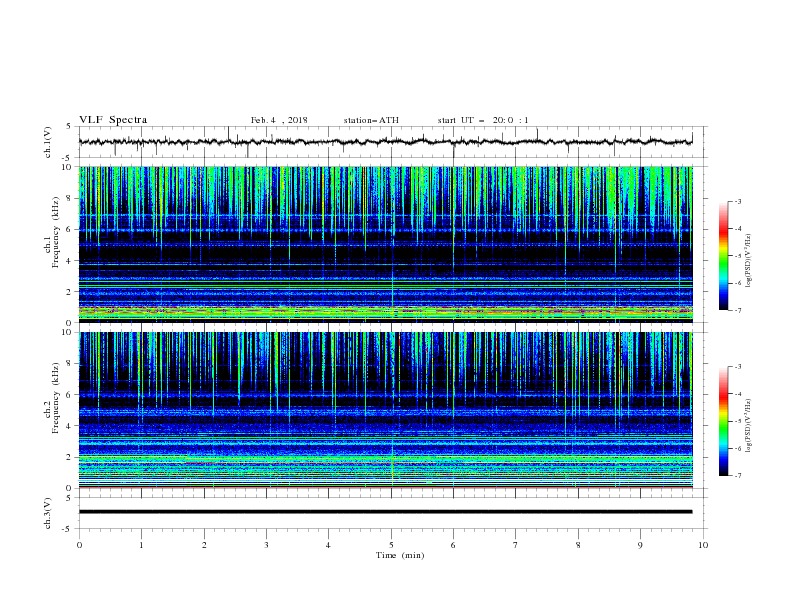The width and height of the screenshot is (792, 612).
Task: Click the ch.1 voltage waveform trace
Action: coord(385,142)
